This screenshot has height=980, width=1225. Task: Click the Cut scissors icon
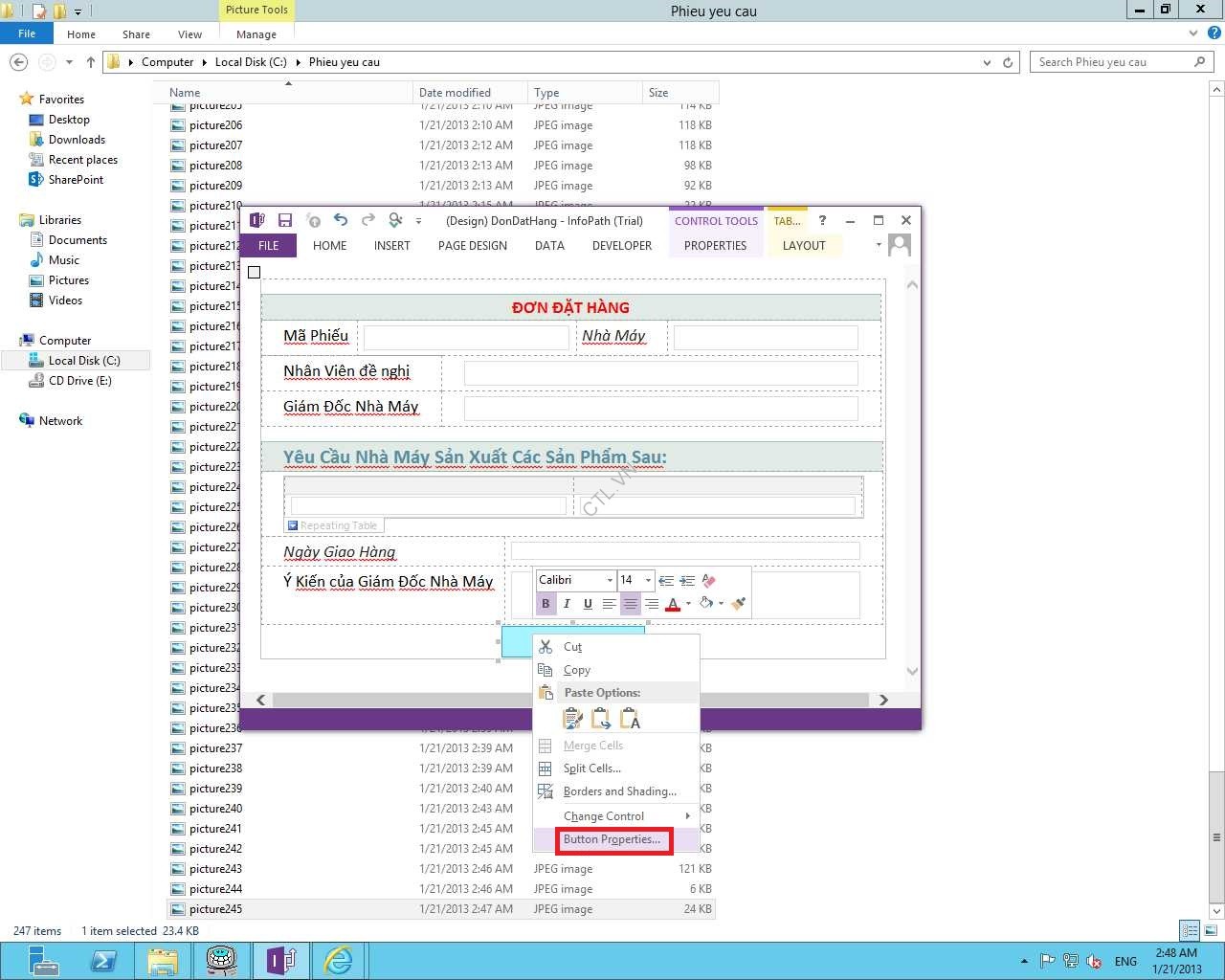pyautogui.click(x=546, y=647)
